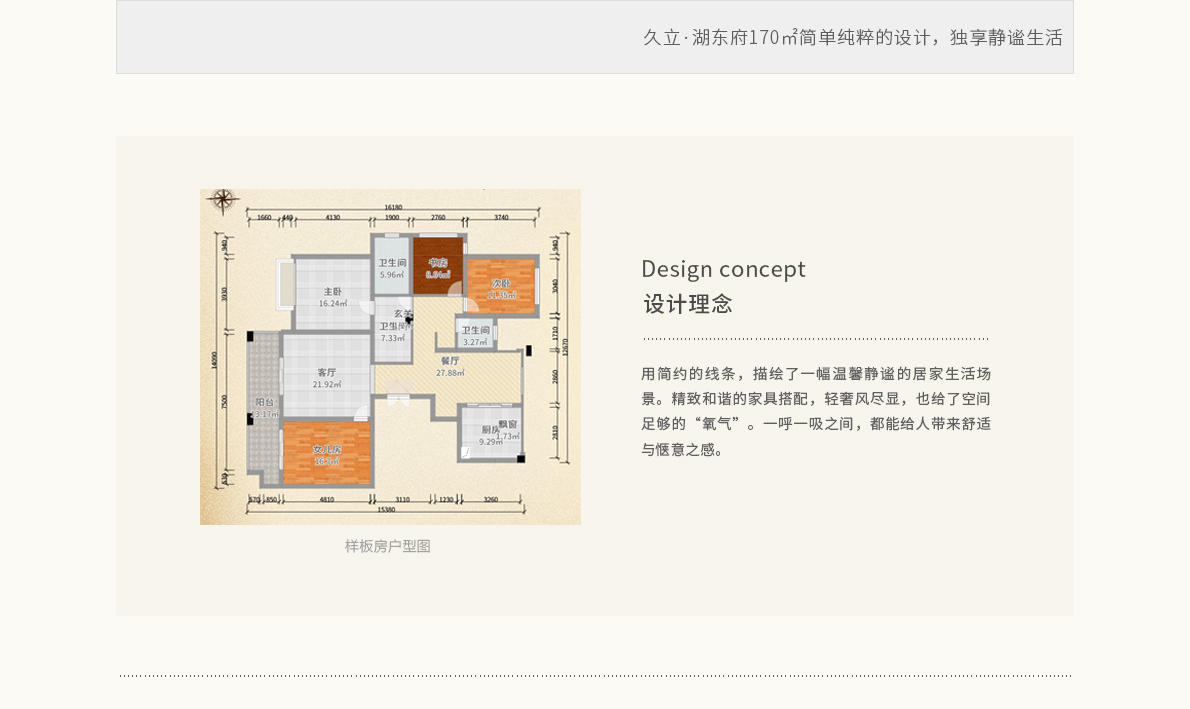The width and height of the screenshot is (1190, 709).
Task: Click the dark red 书房 study room
Action: point(438,267)
